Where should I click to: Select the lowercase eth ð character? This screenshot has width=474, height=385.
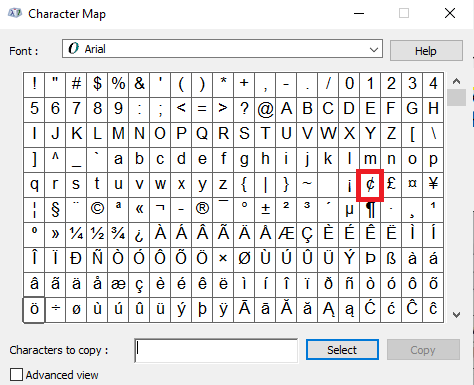(328, 285)
